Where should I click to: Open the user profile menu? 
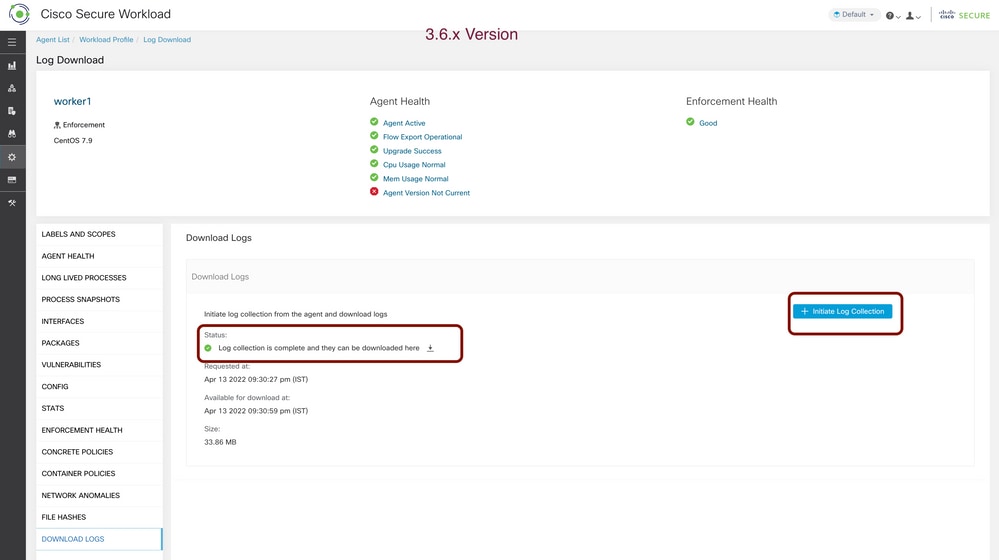(x=913, y=16)
